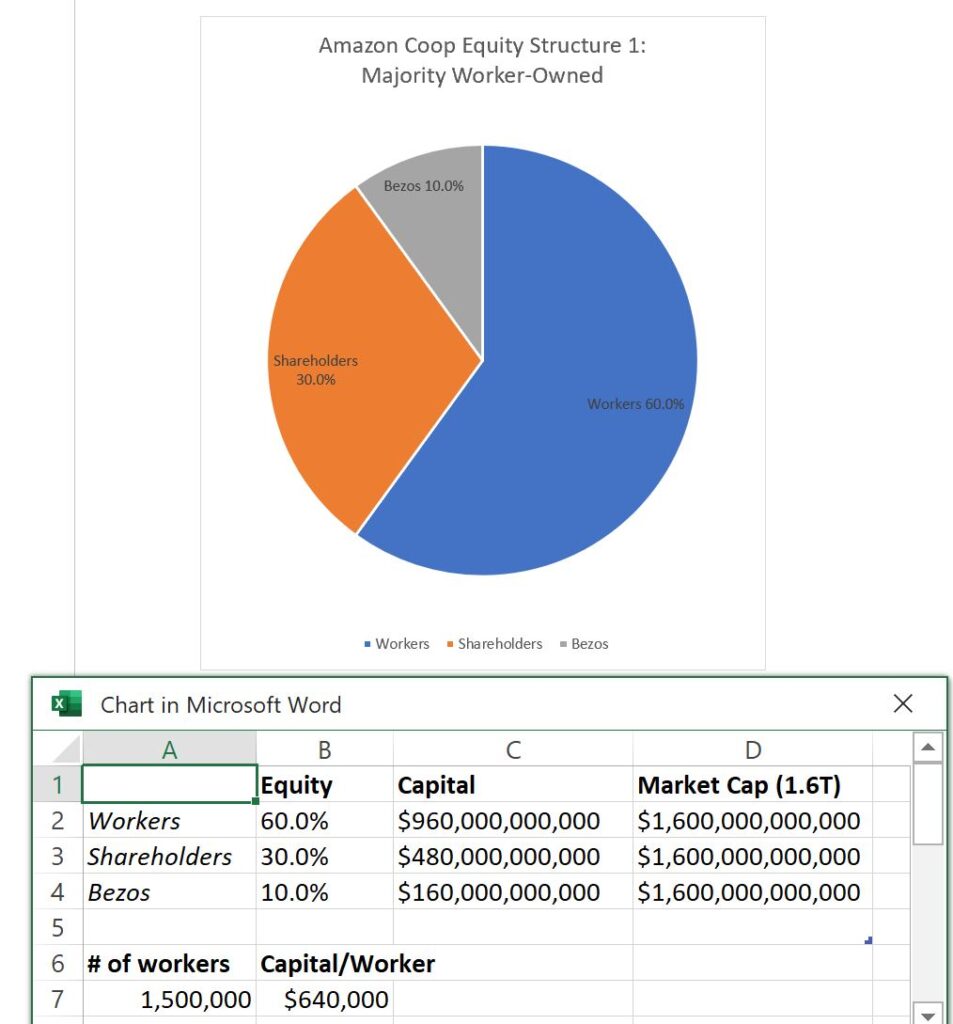The image size is (953, 1024).
Task: Click the Select All corner triangle in the sheet
Action: click(67, 749)
